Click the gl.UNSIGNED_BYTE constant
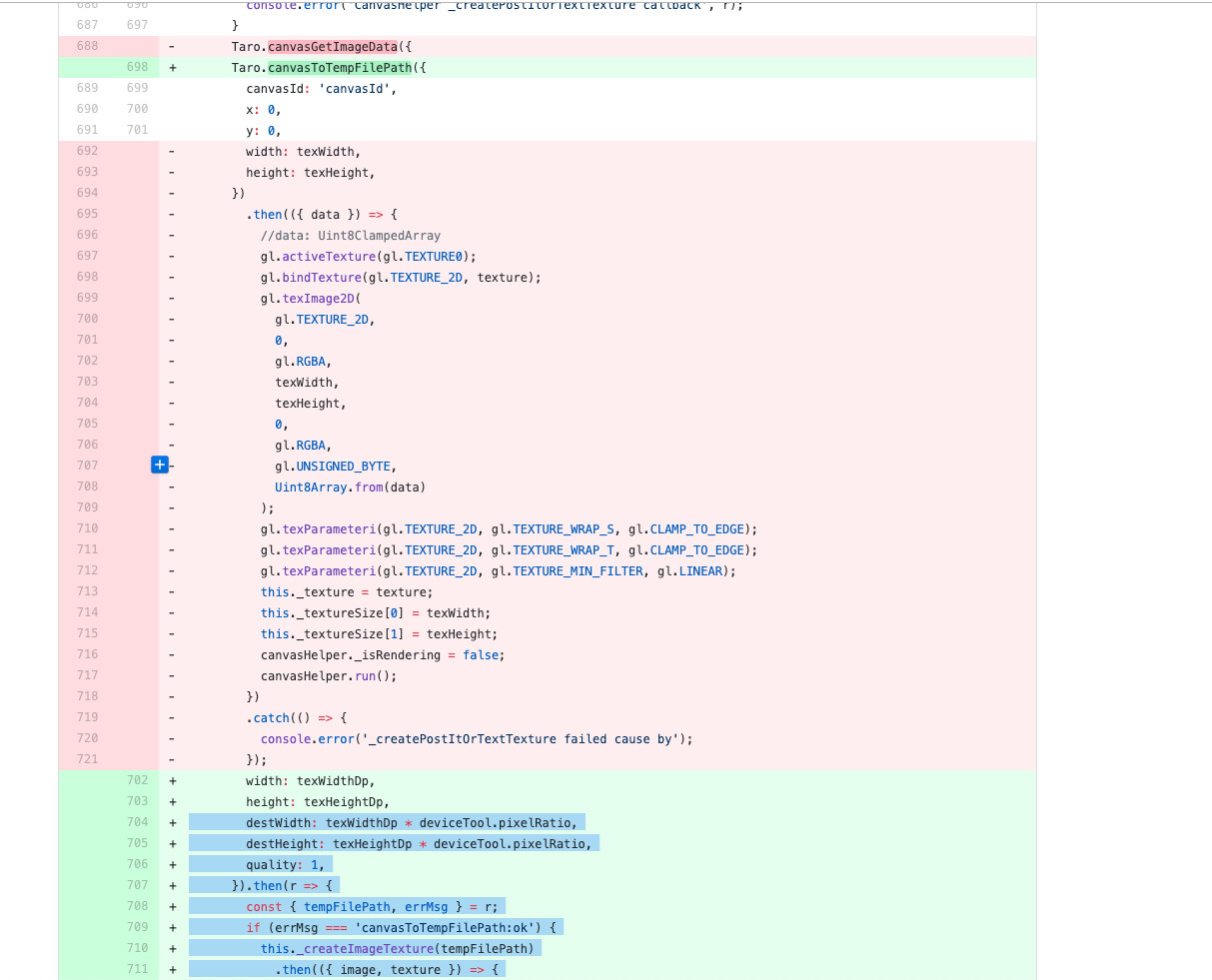Viewport: 1212px width, 980px height. pyautogui.click(x=345, y=467)
